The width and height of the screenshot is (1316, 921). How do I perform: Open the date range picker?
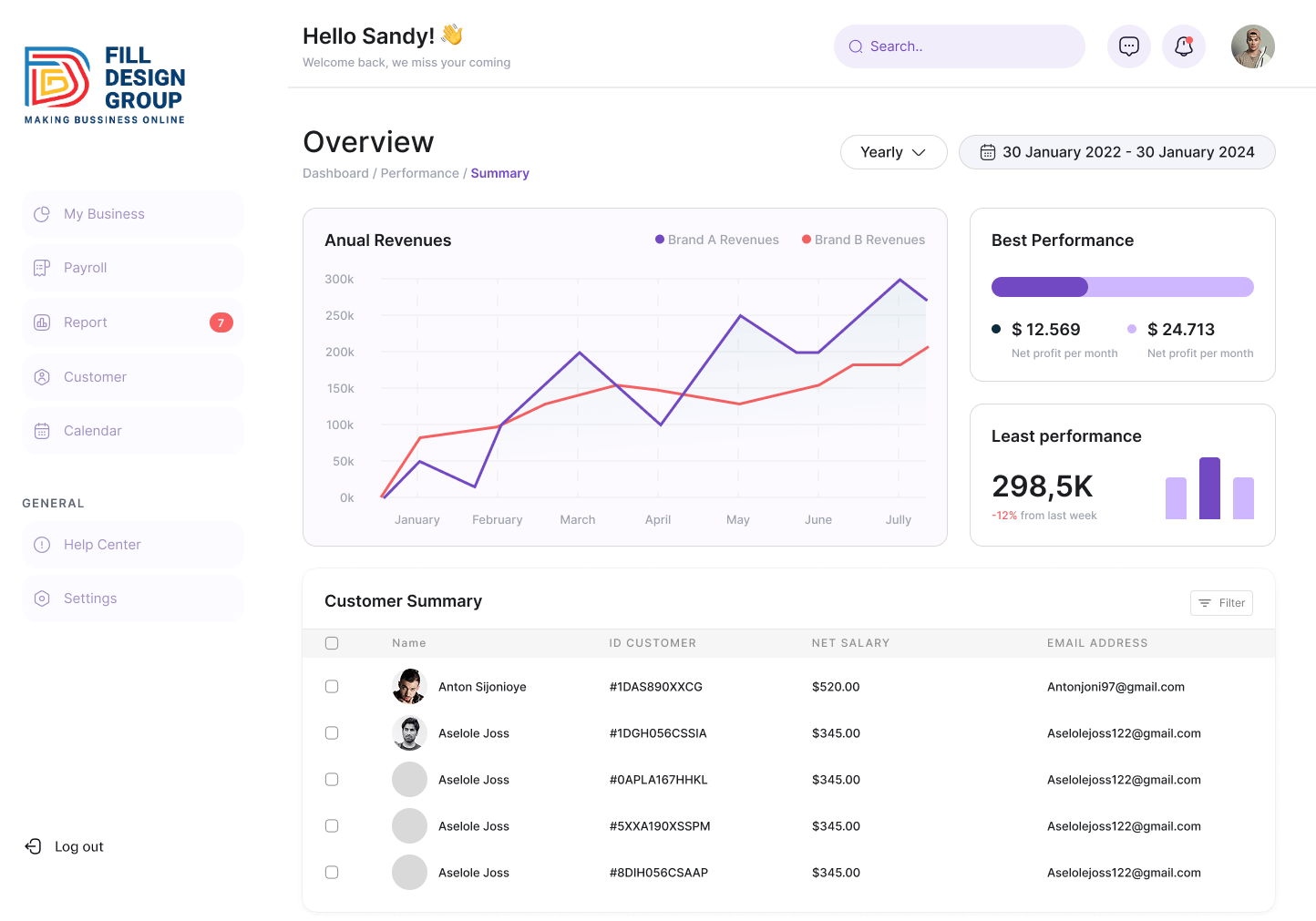pos(1116,152)
